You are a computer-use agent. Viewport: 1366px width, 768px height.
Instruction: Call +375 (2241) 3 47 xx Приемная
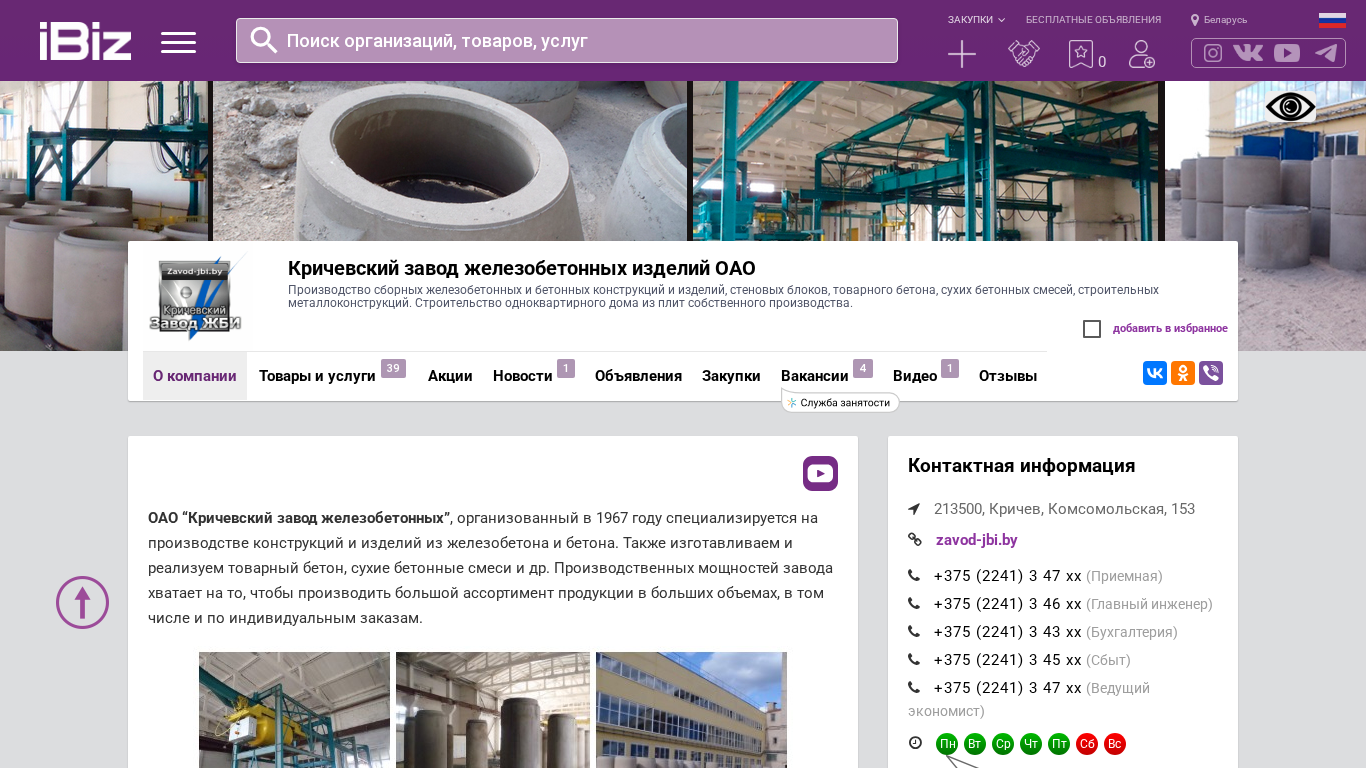1008,576
